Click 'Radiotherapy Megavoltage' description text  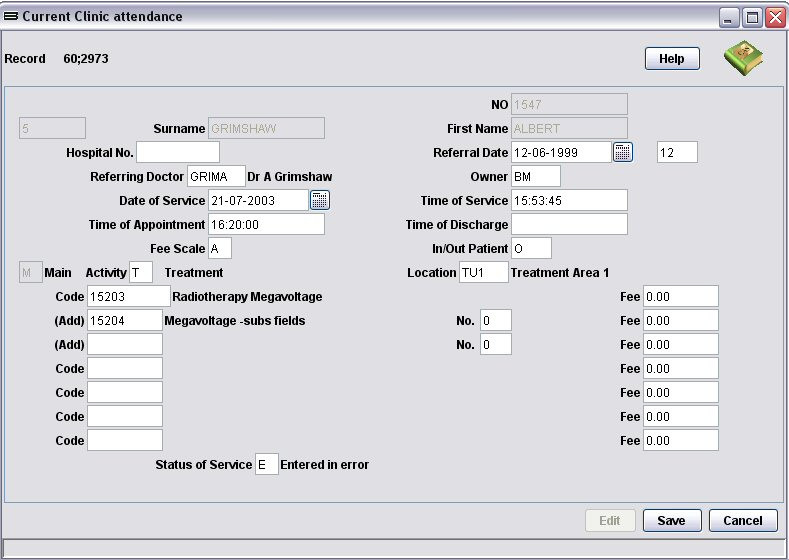tap(247, 296)
